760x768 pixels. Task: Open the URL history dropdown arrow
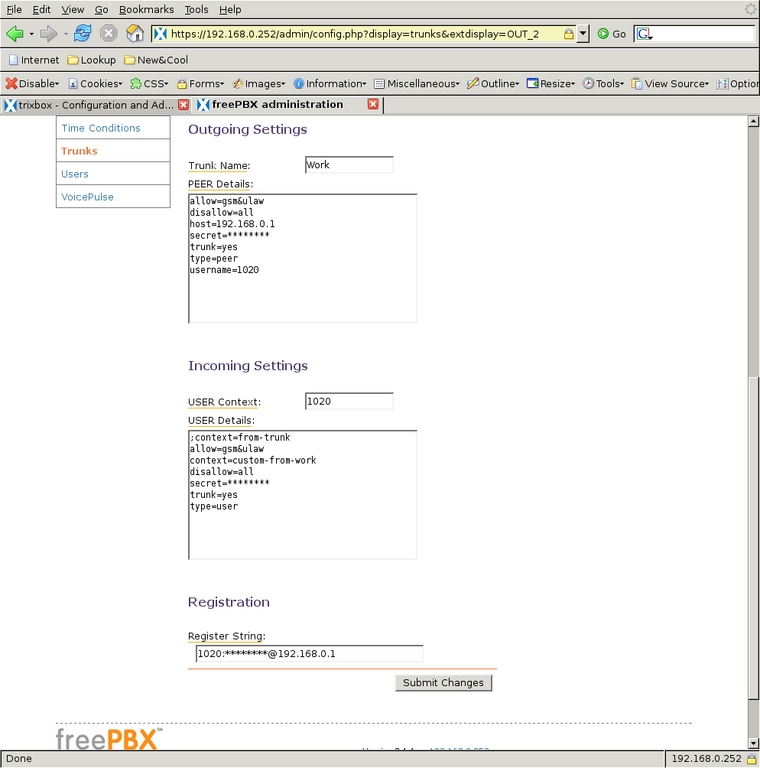584,34
